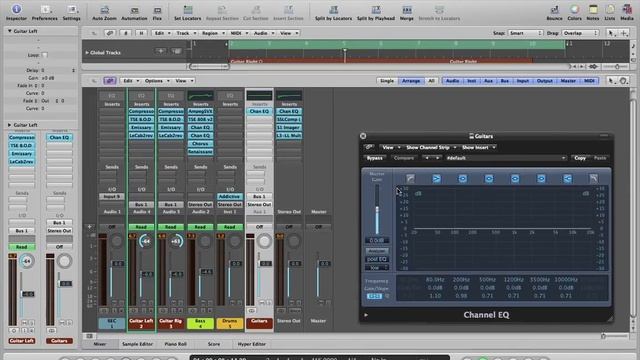Screen dimensions: 640x360
Task: Open the arrange Edit menu
Action: [162, 33]
